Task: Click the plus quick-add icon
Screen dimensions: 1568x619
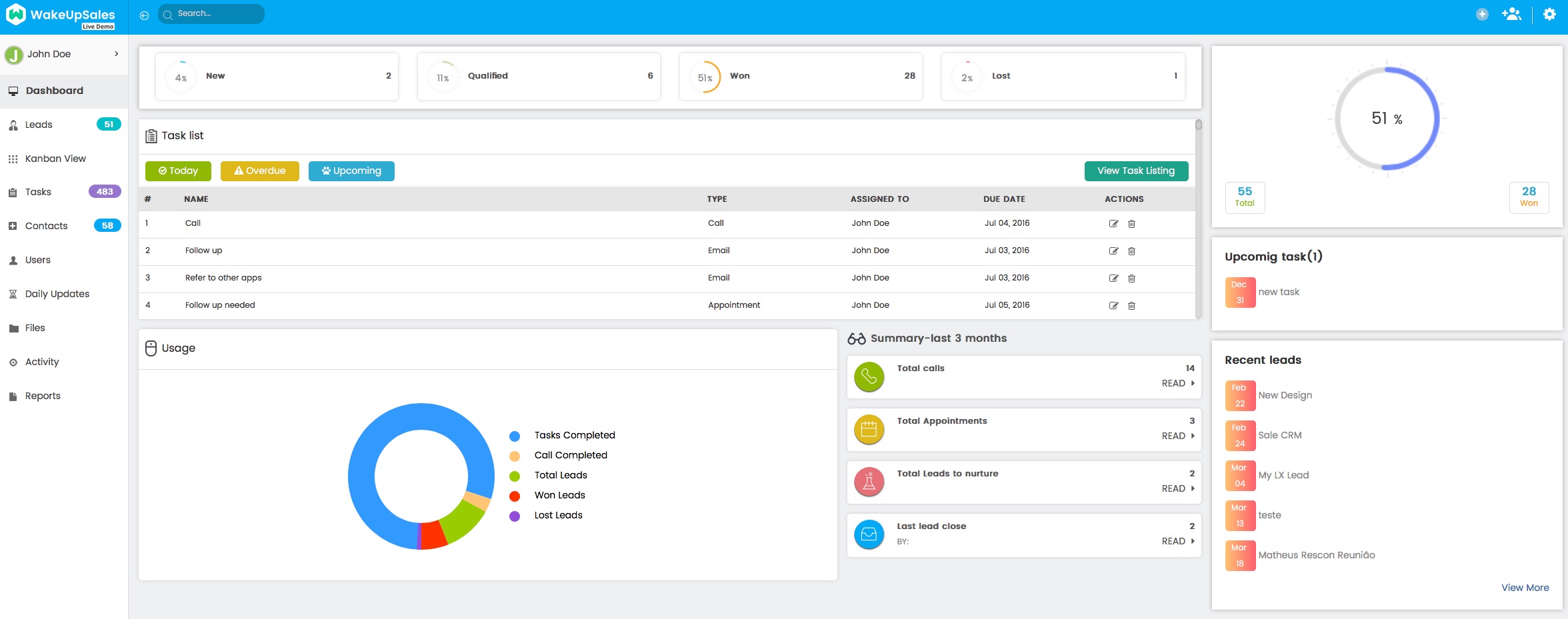Action: click(x=1482, y=15)
